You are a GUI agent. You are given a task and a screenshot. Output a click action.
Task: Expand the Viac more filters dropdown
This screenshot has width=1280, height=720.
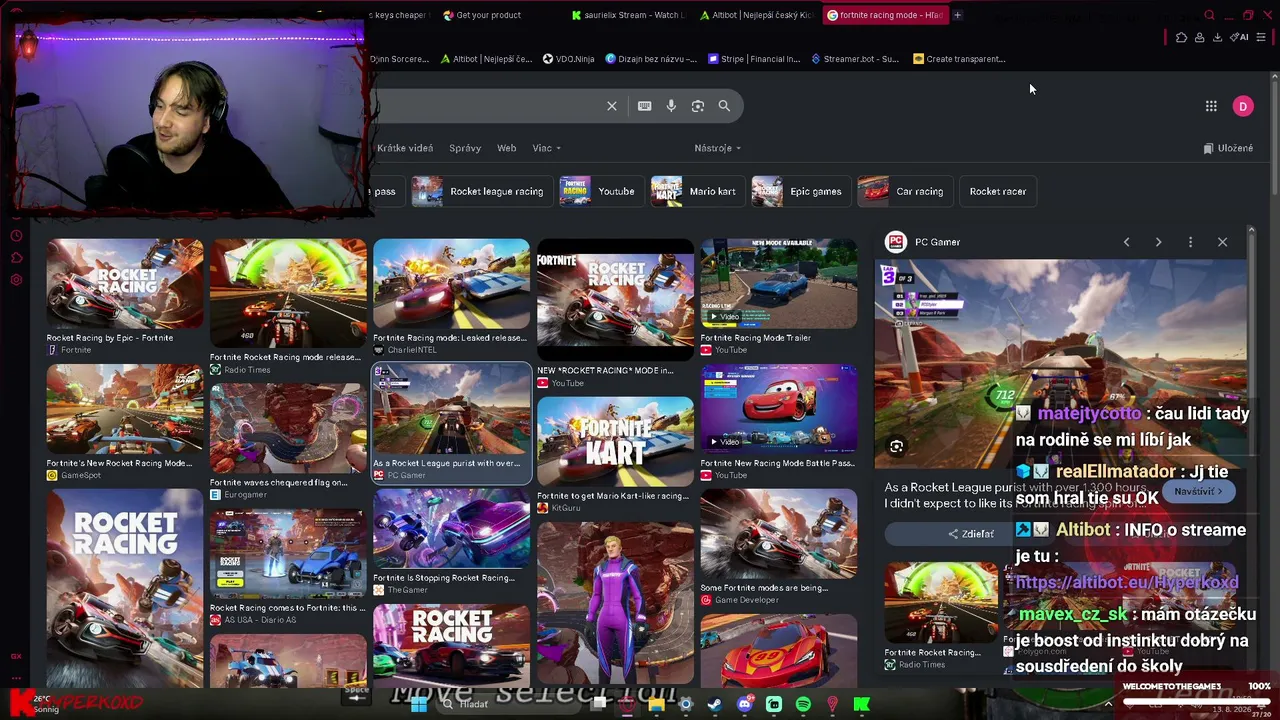(546, 148)
